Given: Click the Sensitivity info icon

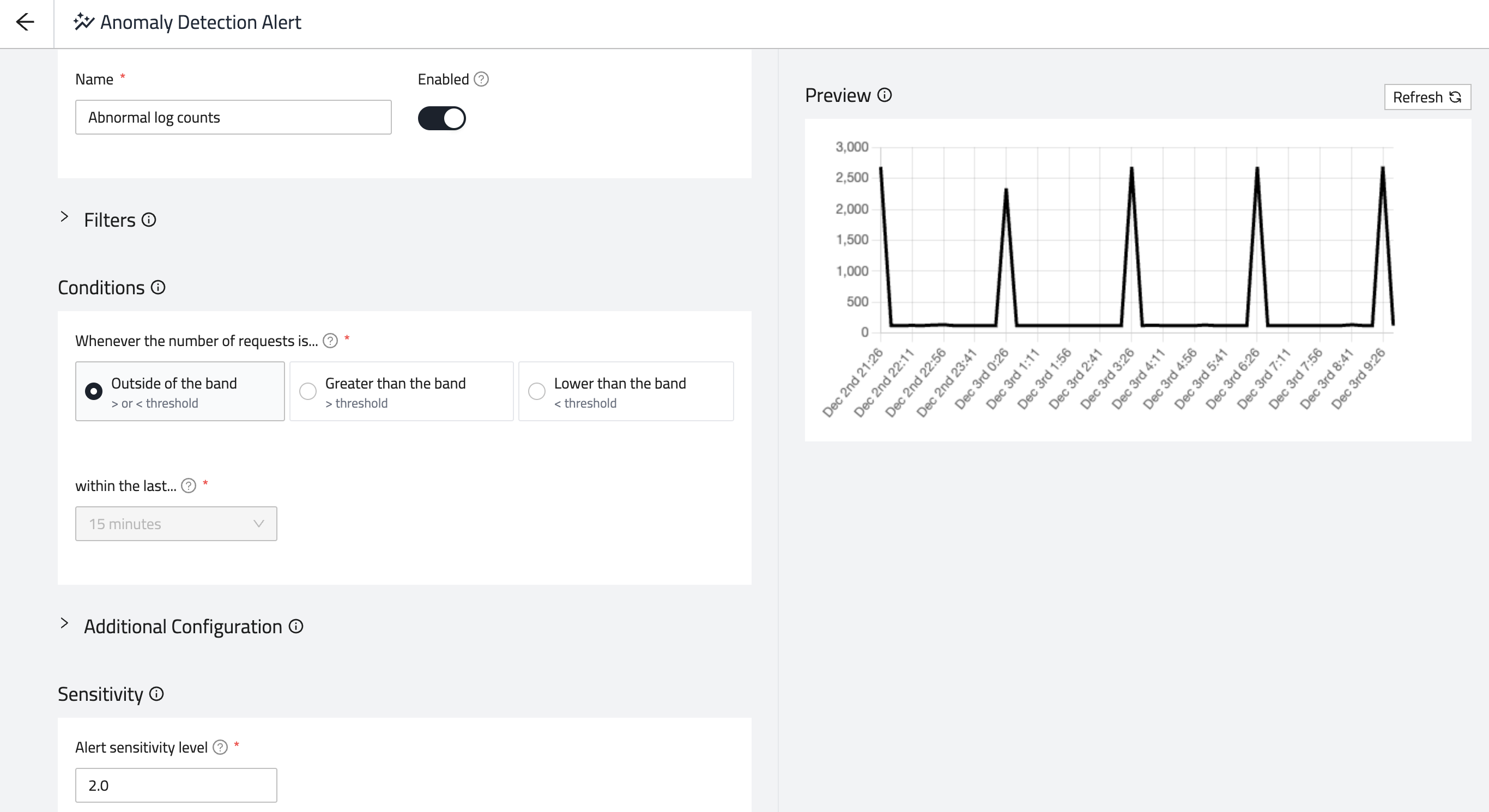Looking at the screenshot, I should point(156,694).
